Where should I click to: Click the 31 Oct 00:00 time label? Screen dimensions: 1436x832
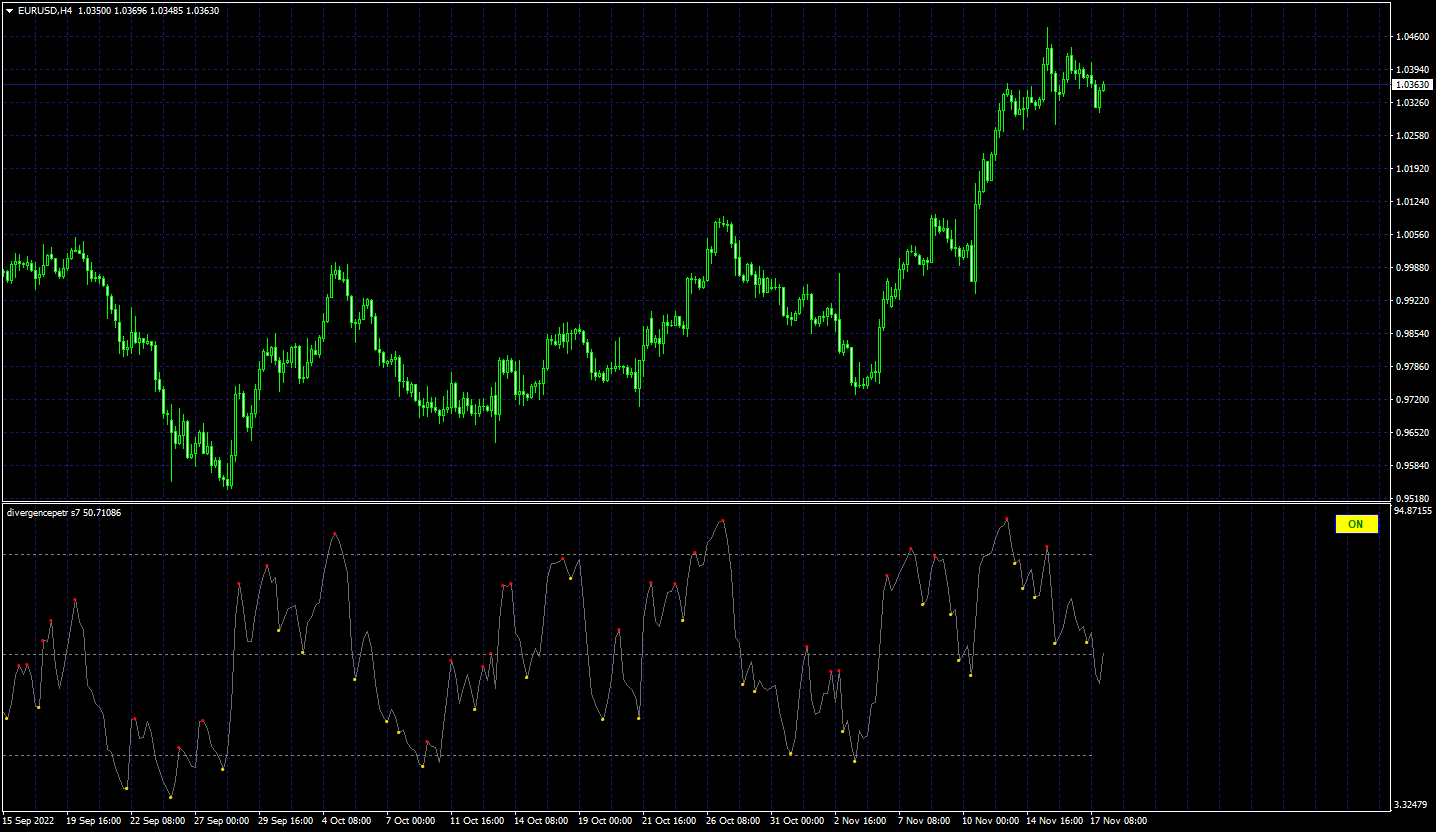(x=797, y=821)
